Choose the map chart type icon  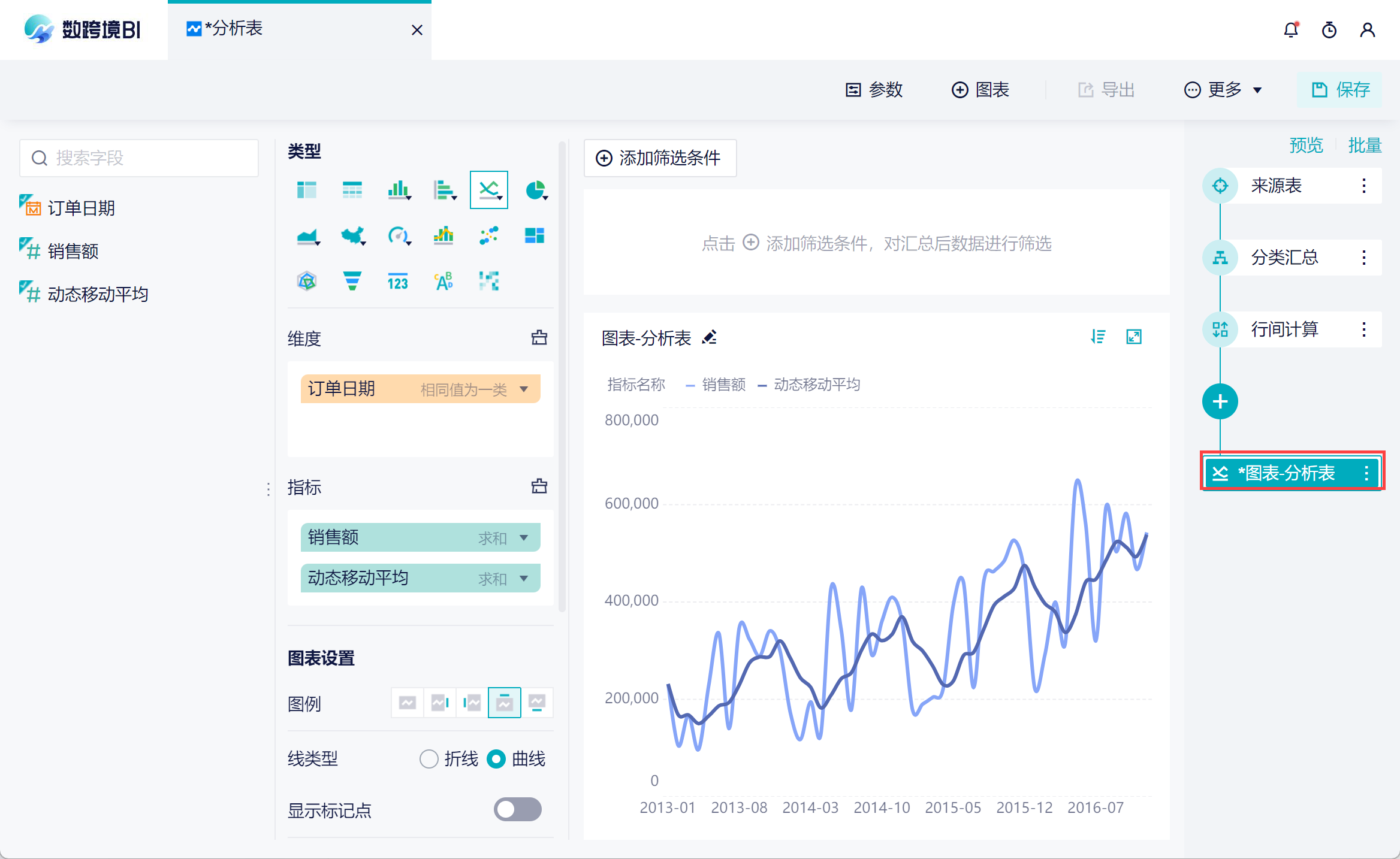coord(352,236)
